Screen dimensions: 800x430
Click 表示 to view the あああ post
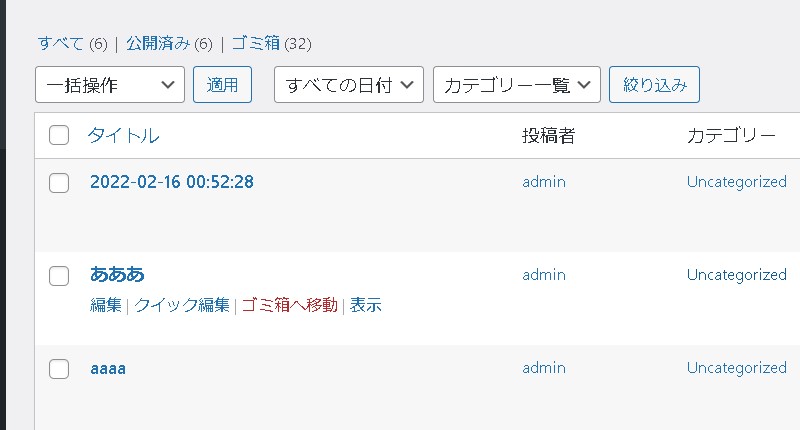(365, 305)
